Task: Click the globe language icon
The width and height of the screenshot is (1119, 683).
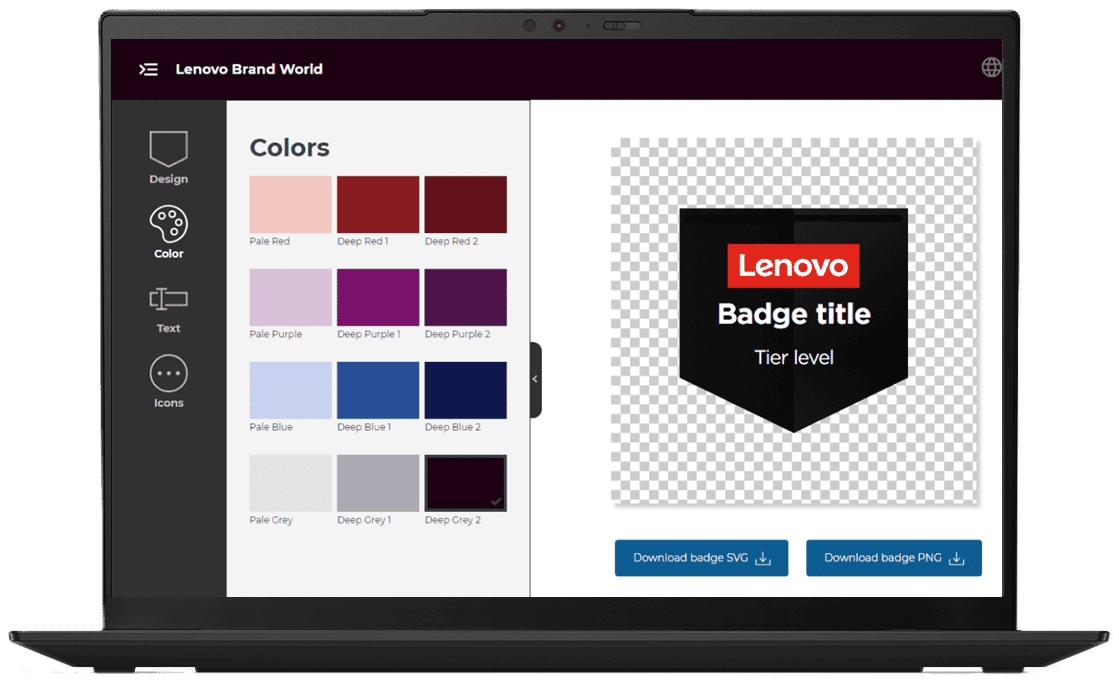Action: 992,68
